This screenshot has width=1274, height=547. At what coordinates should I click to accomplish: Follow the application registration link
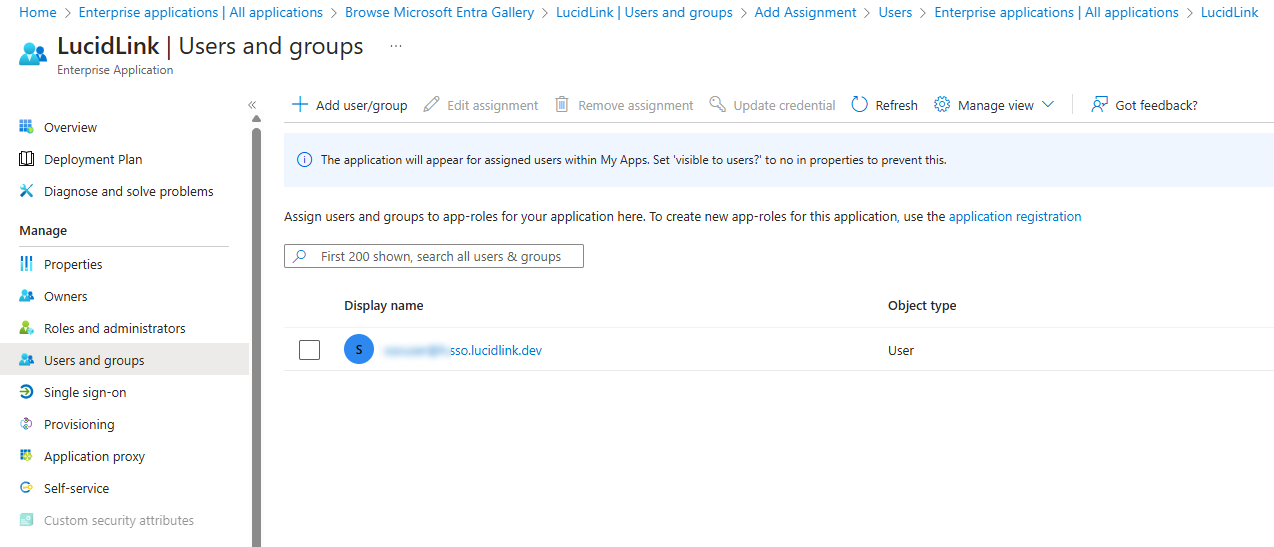click(1015, 216)
